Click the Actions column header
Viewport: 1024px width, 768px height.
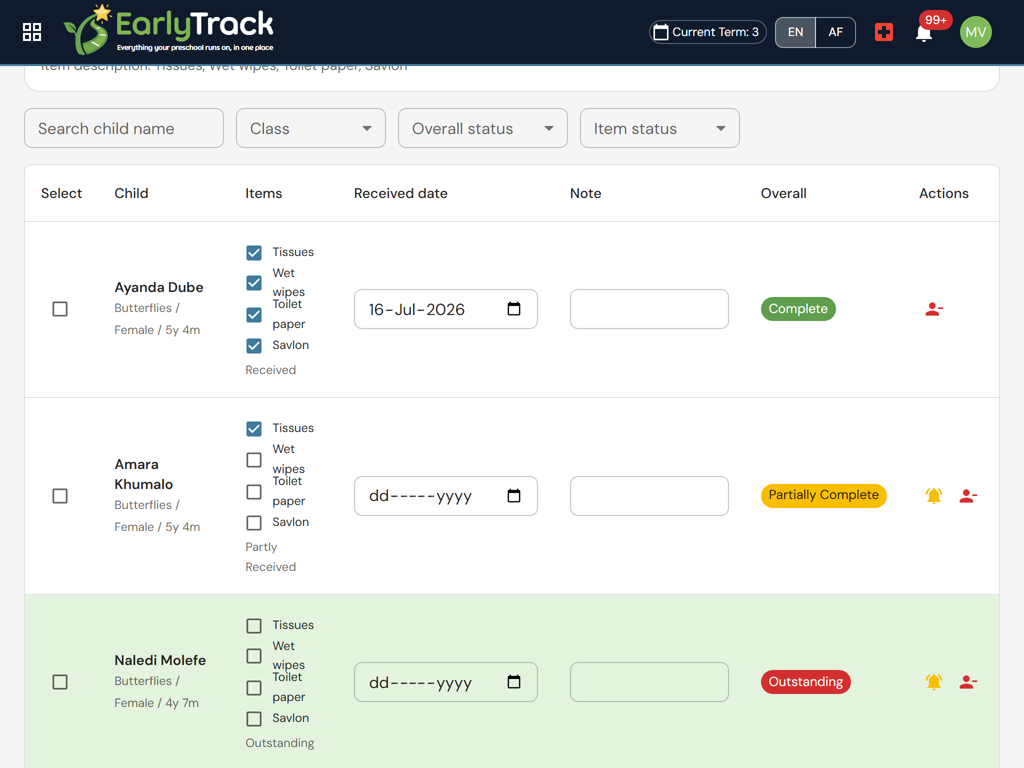944,193
